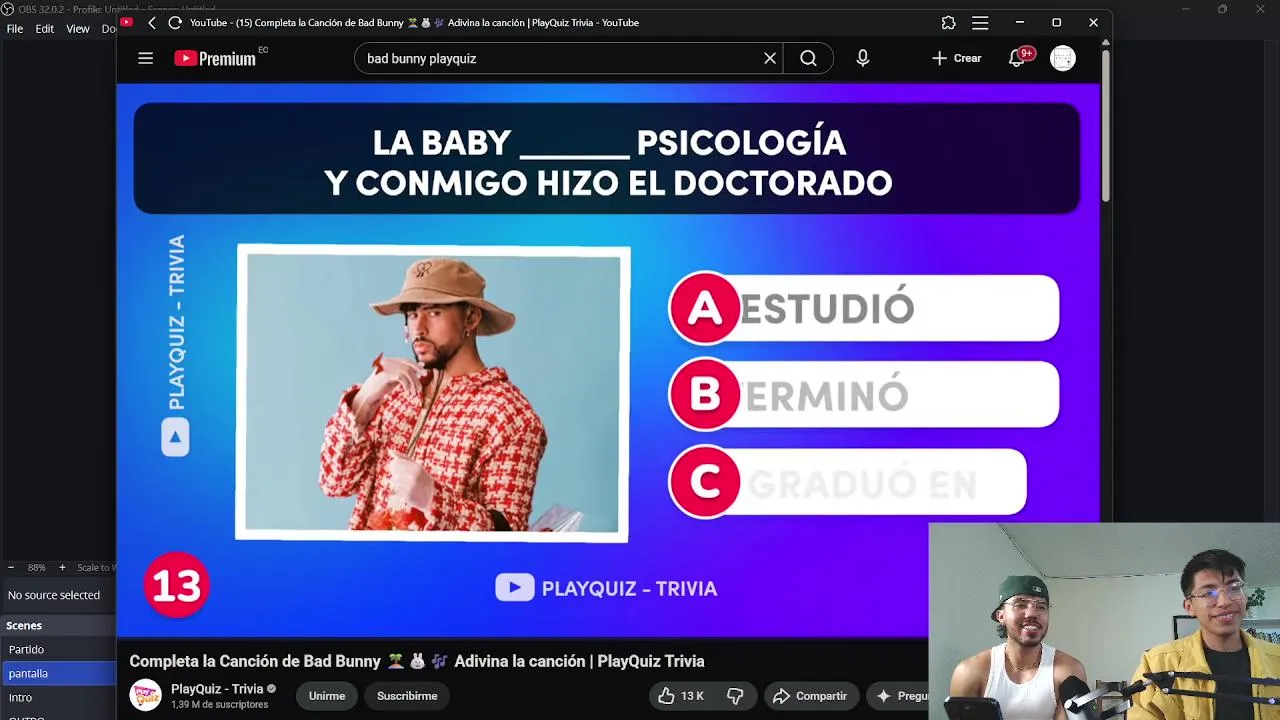Open the PlayQuiz - Trivia channel name link

click(x=217, y=689)
